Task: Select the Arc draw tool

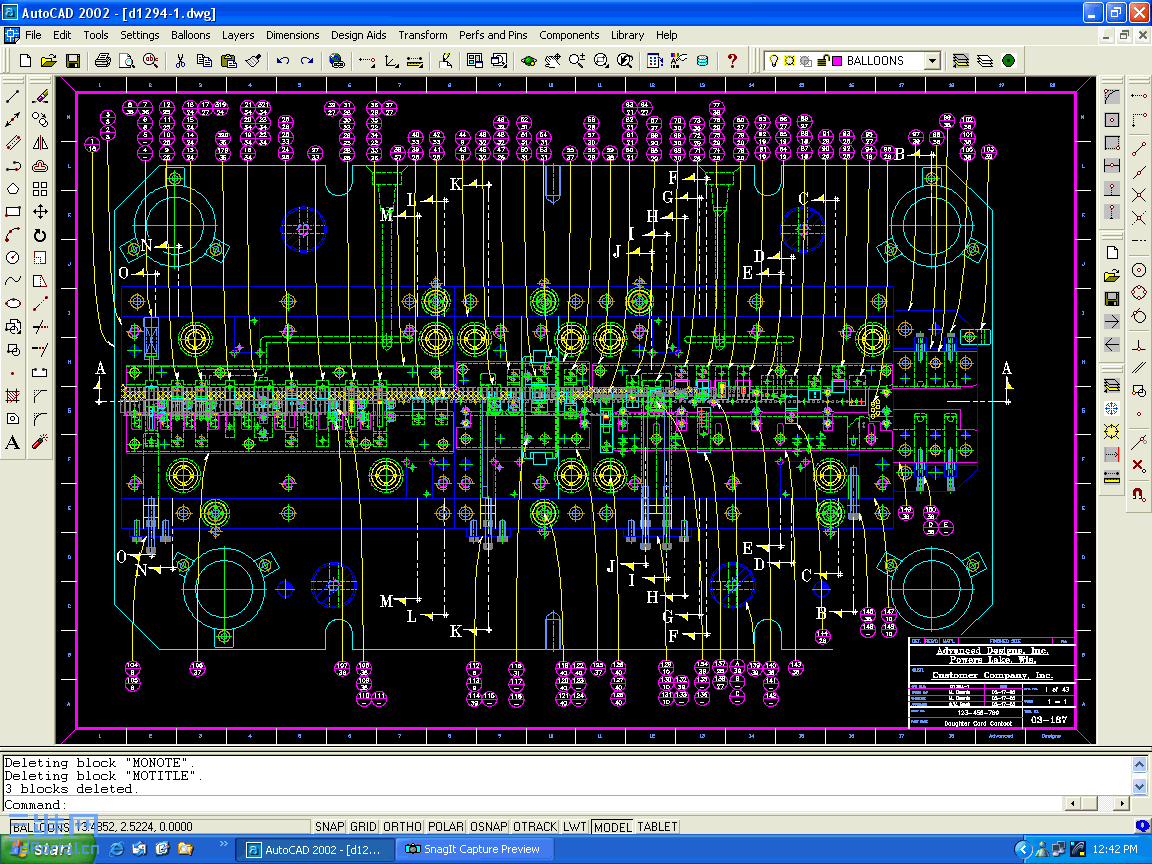Action: coord(12,234)
